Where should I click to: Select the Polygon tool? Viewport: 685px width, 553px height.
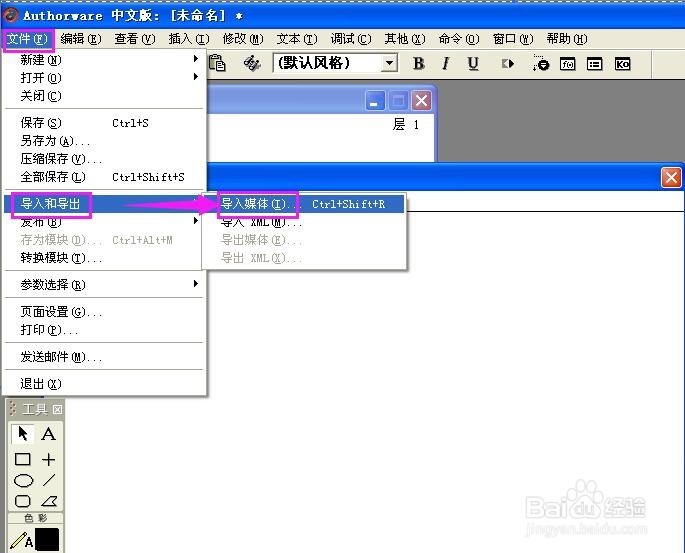(49, 501)
